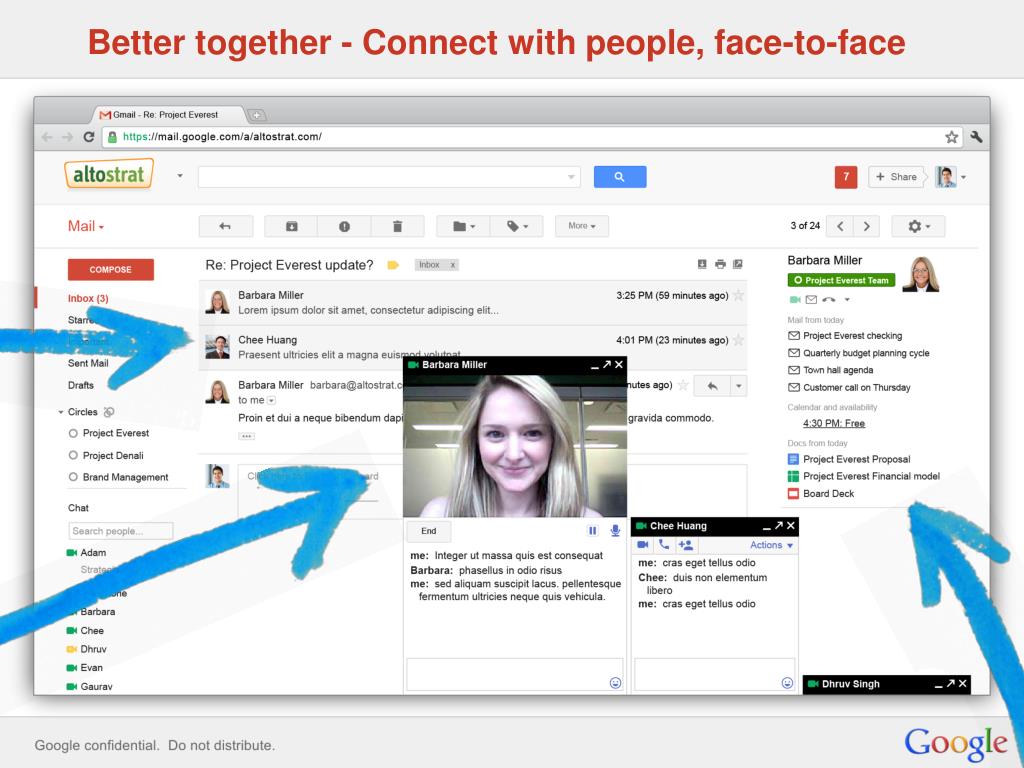Pop out the Barbara Miller chat window

607,364
